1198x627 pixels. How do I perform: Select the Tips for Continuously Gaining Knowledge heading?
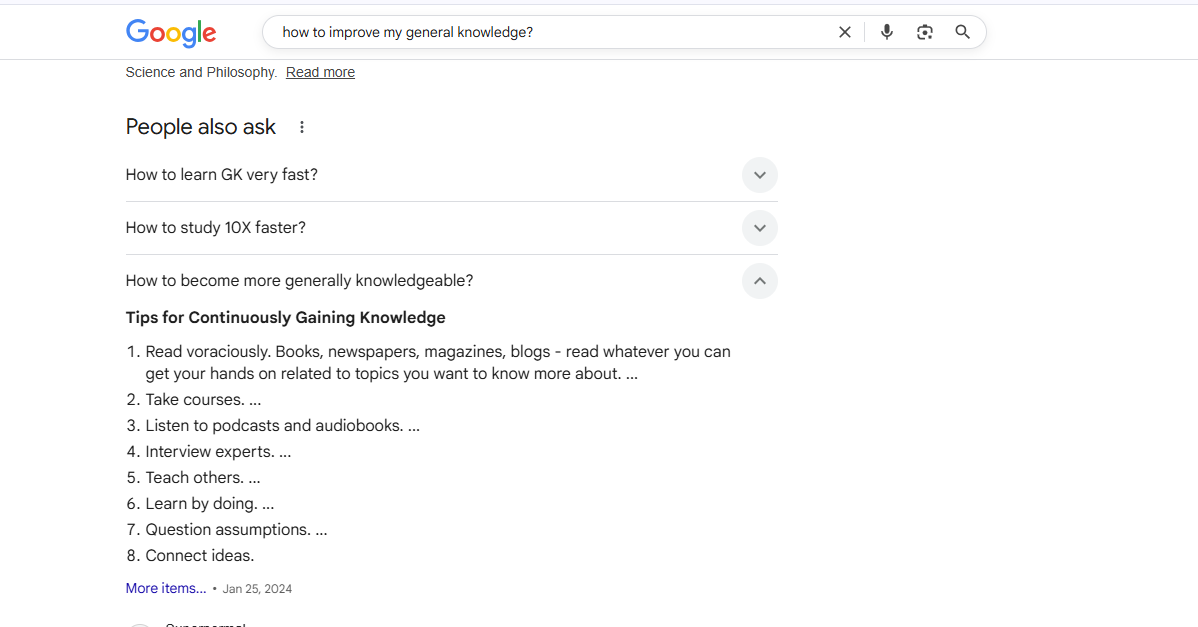pos(286,317)
